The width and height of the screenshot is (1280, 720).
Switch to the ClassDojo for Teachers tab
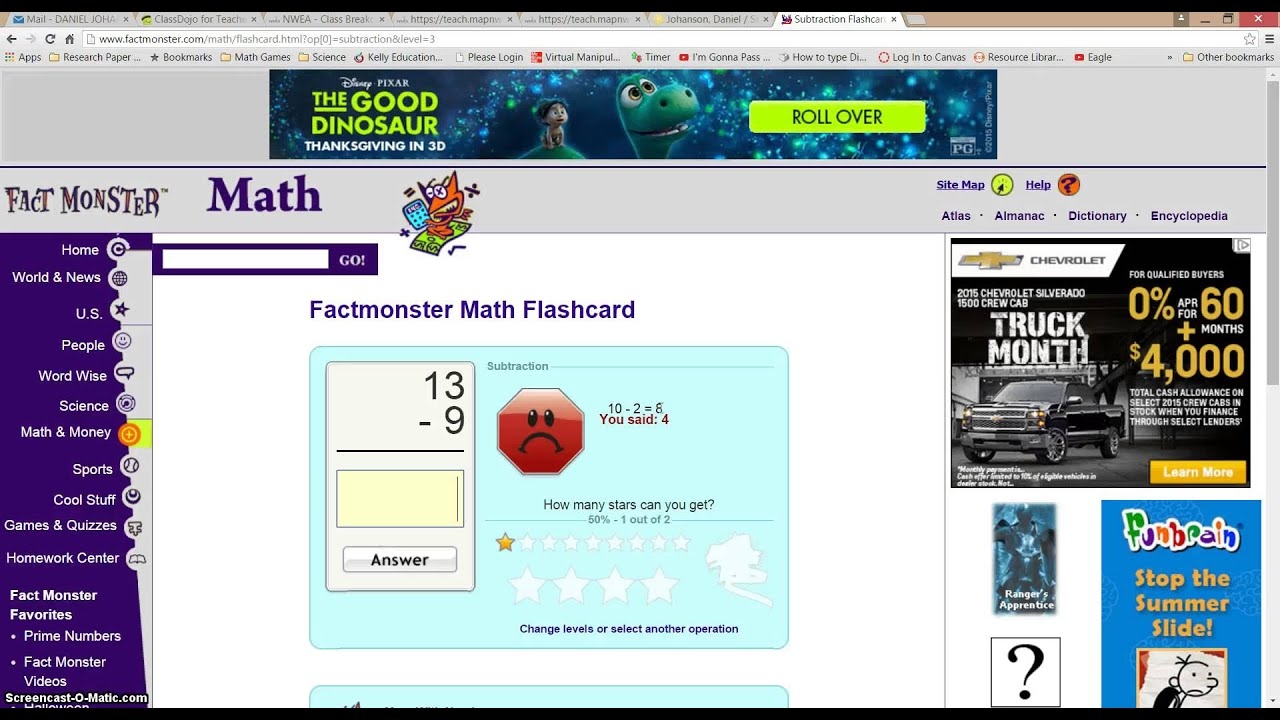click(194, 19)
